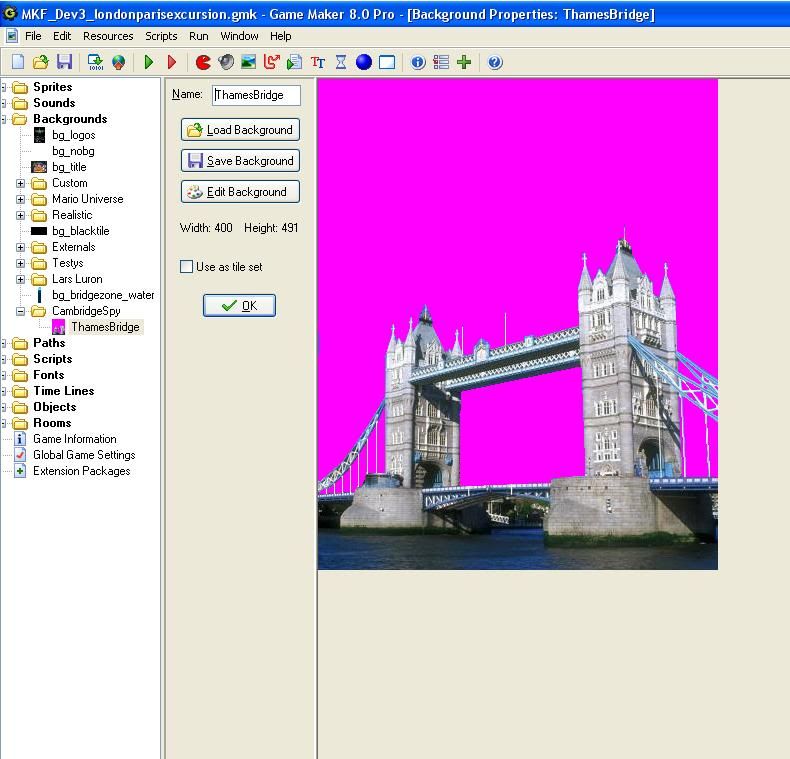Collapse the CambridgeSpy folder
Image resolution: width=790 pixels, height=759 pixels.
pos(20,311)
